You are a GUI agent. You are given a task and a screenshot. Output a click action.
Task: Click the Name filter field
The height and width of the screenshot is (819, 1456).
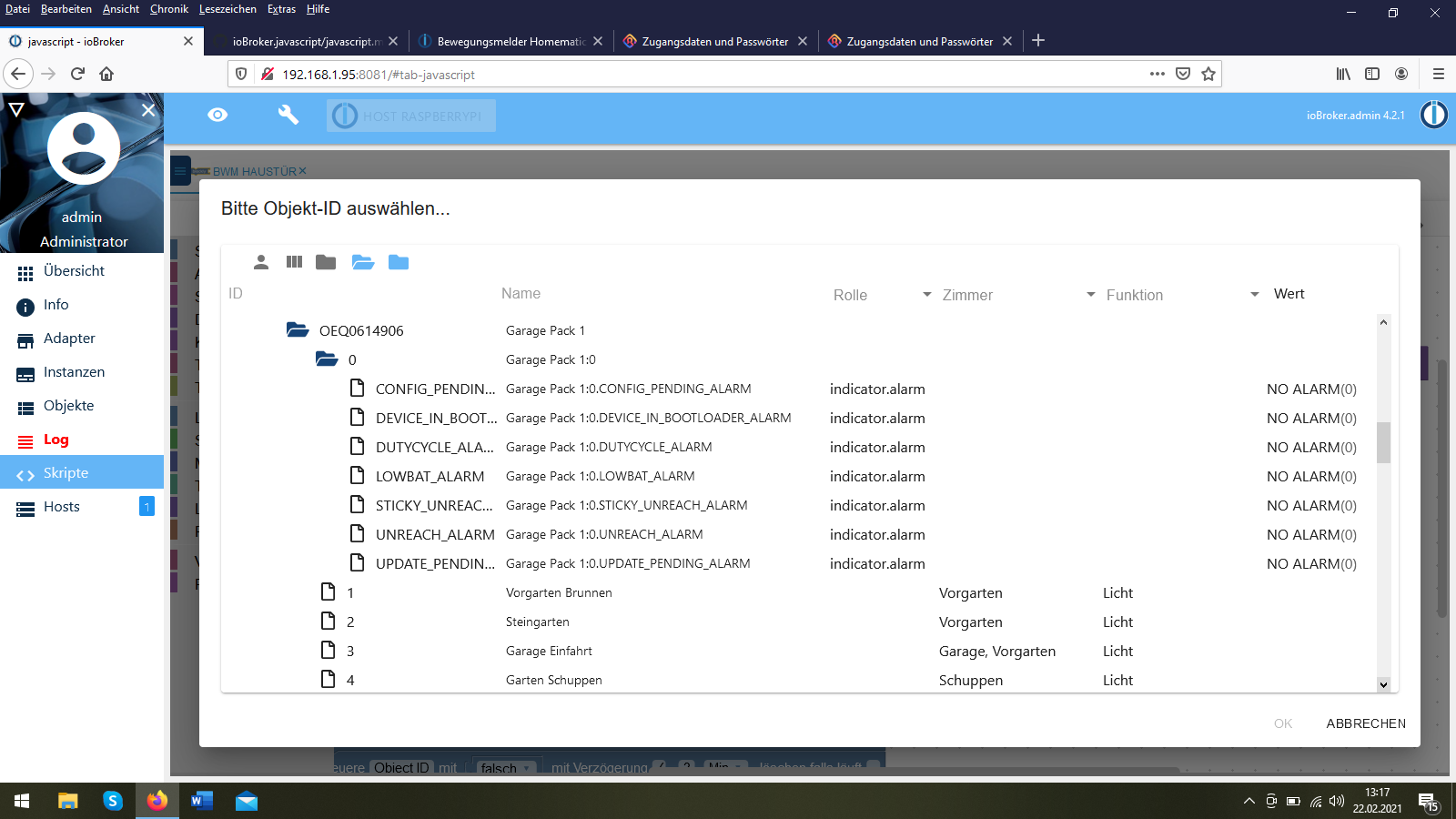[x=661, y=294]
